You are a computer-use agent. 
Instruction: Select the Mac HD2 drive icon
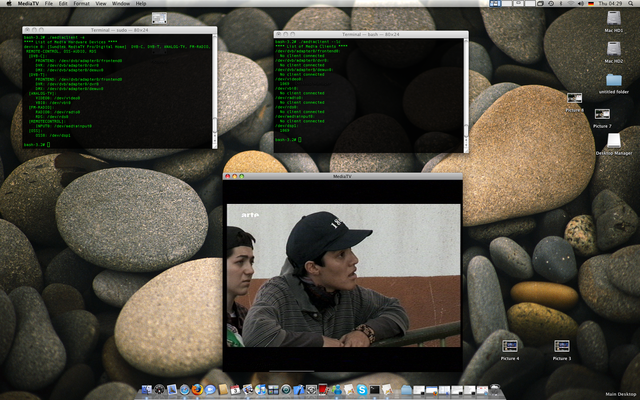click(613, 49)
